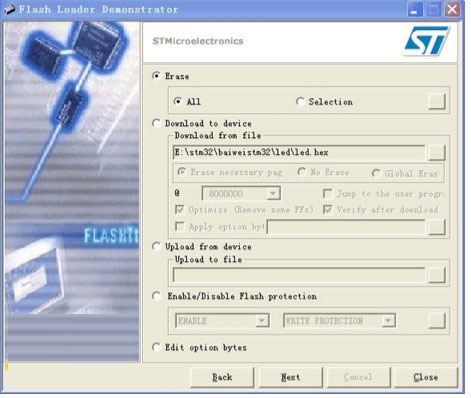Minimize the Flash Loader Demonstrator window

point(415,9)
